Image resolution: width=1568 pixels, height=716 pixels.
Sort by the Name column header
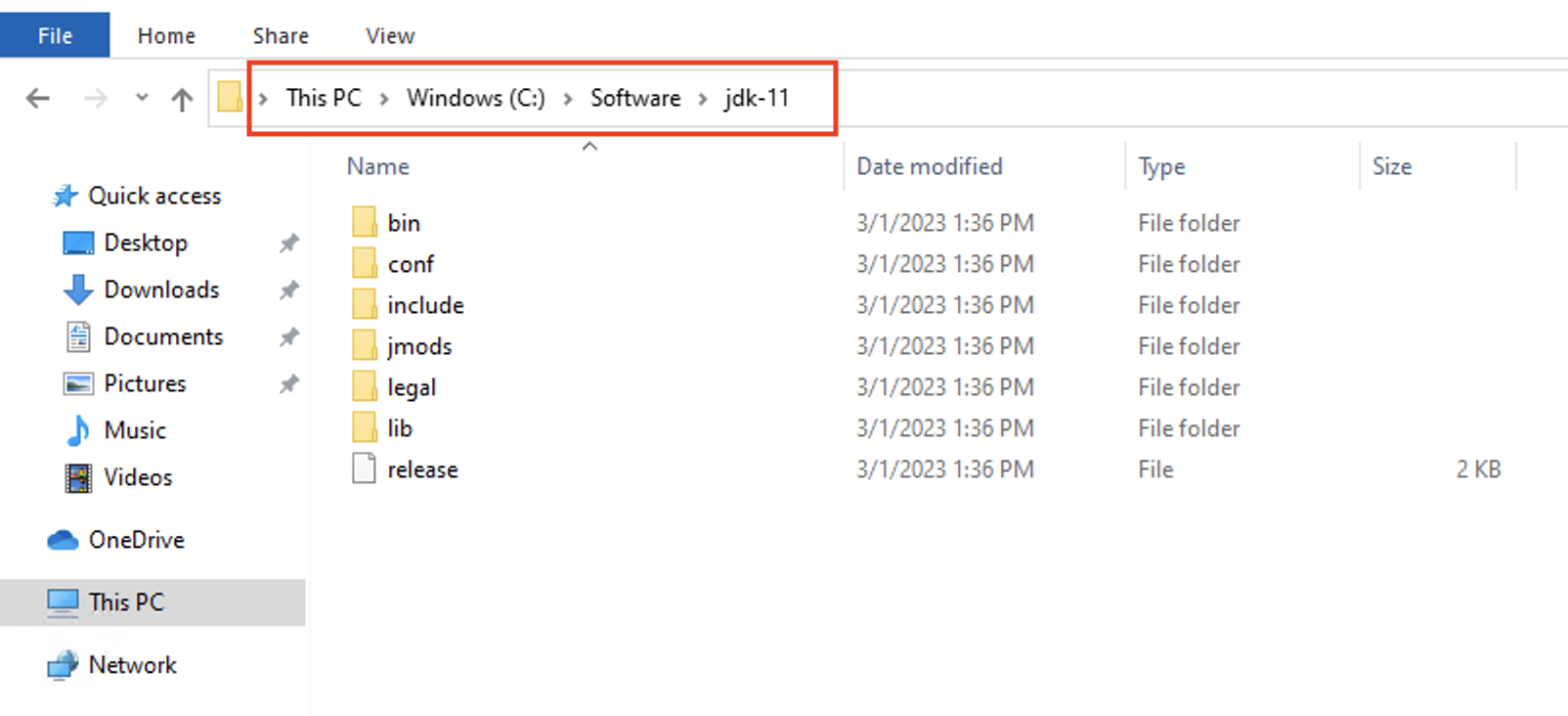pyautogui.click(x=378, y=166)
